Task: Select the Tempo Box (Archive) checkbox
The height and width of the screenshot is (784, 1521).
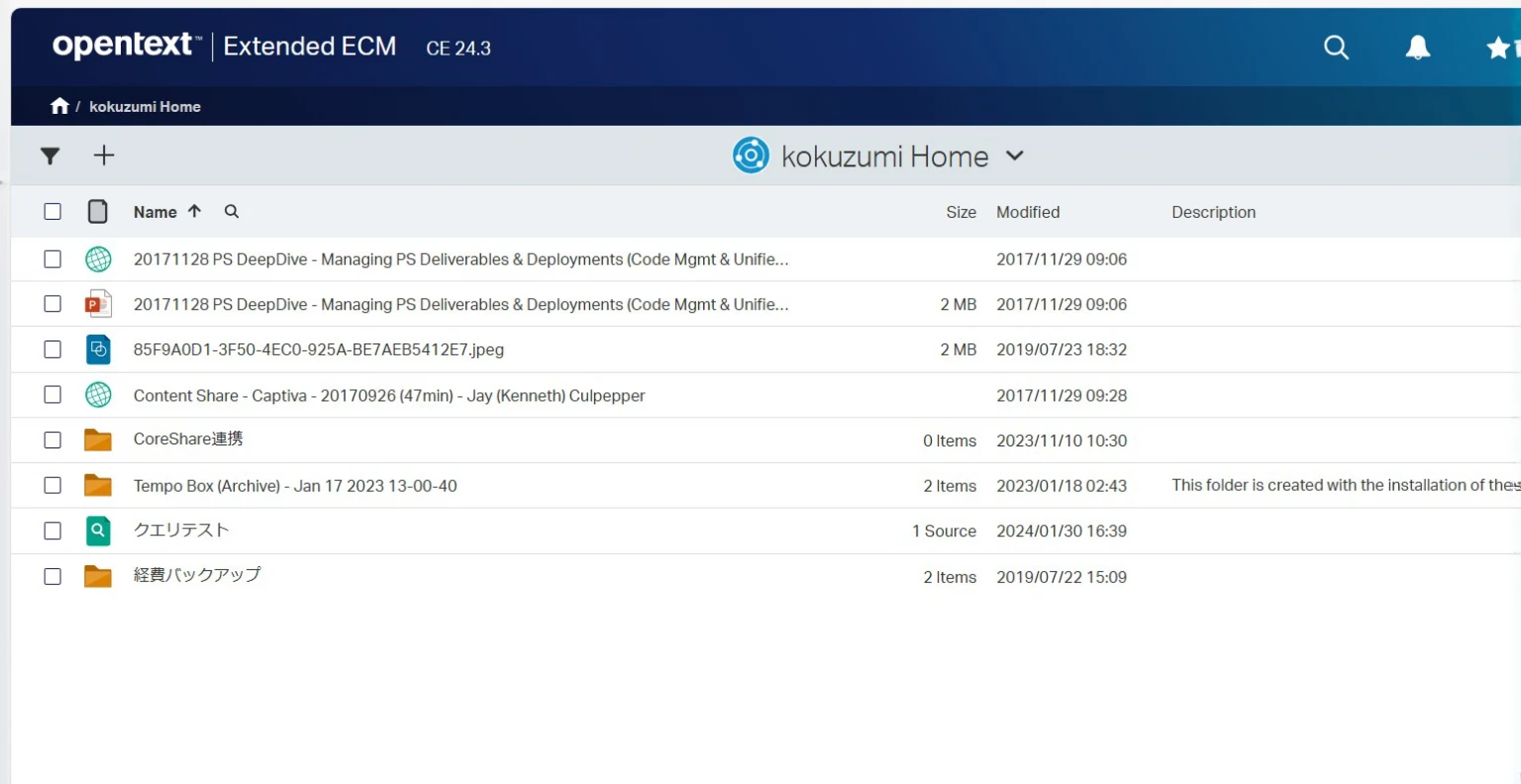Action: click(x=52, y=486)
